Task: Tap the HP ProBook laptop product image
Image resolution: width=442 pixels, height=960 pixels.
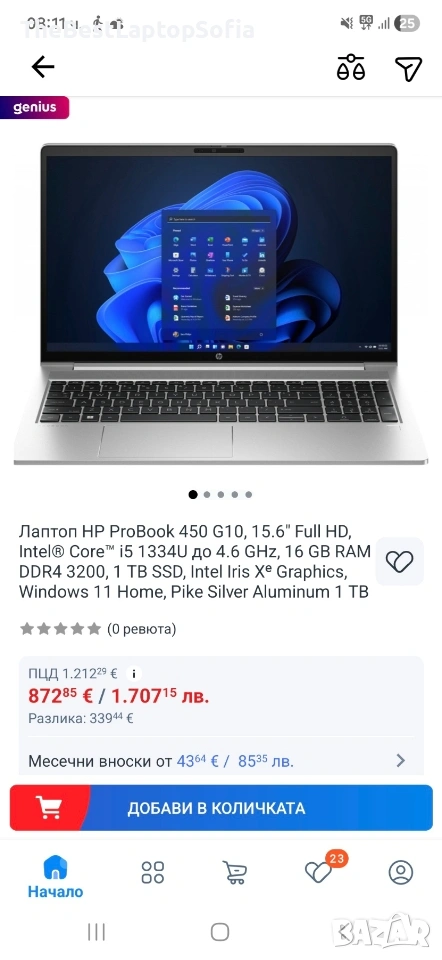Action: click(x=220, y=304)
